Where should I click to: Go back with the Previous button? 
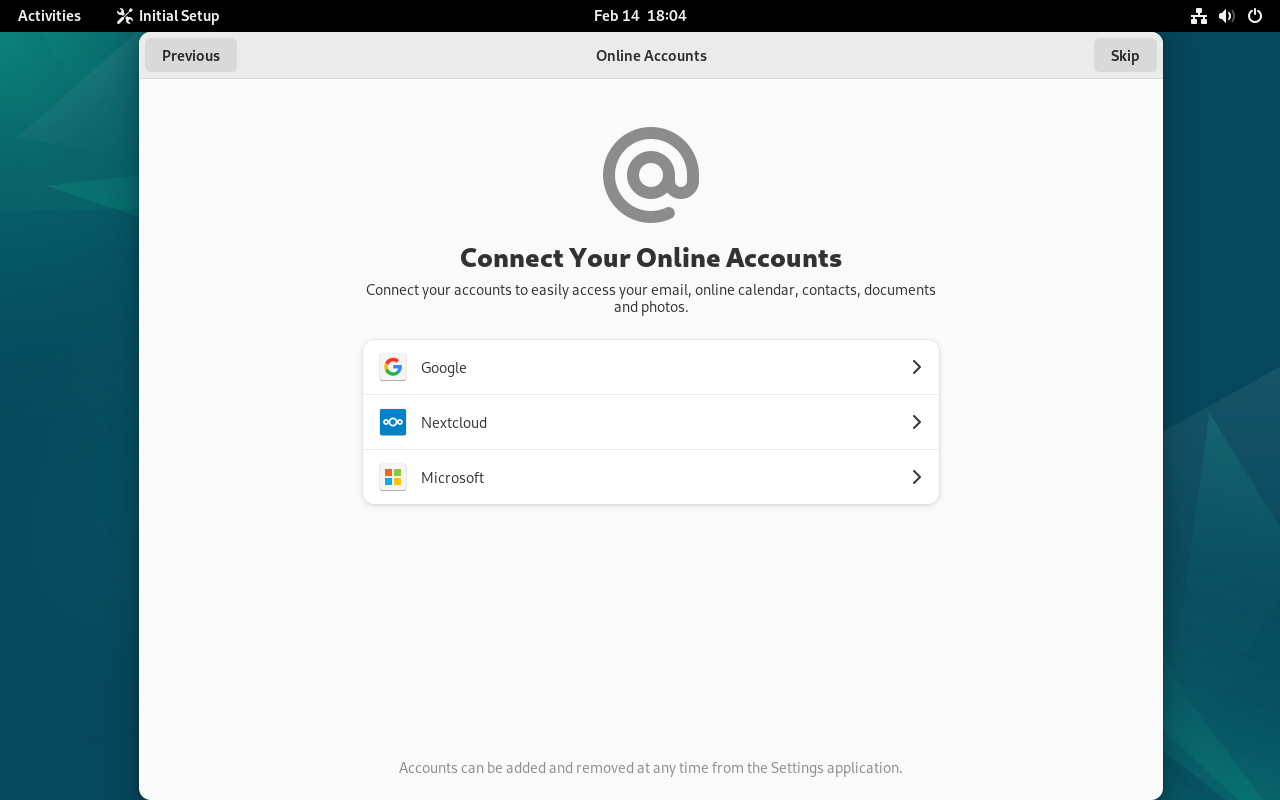(191, 56)
